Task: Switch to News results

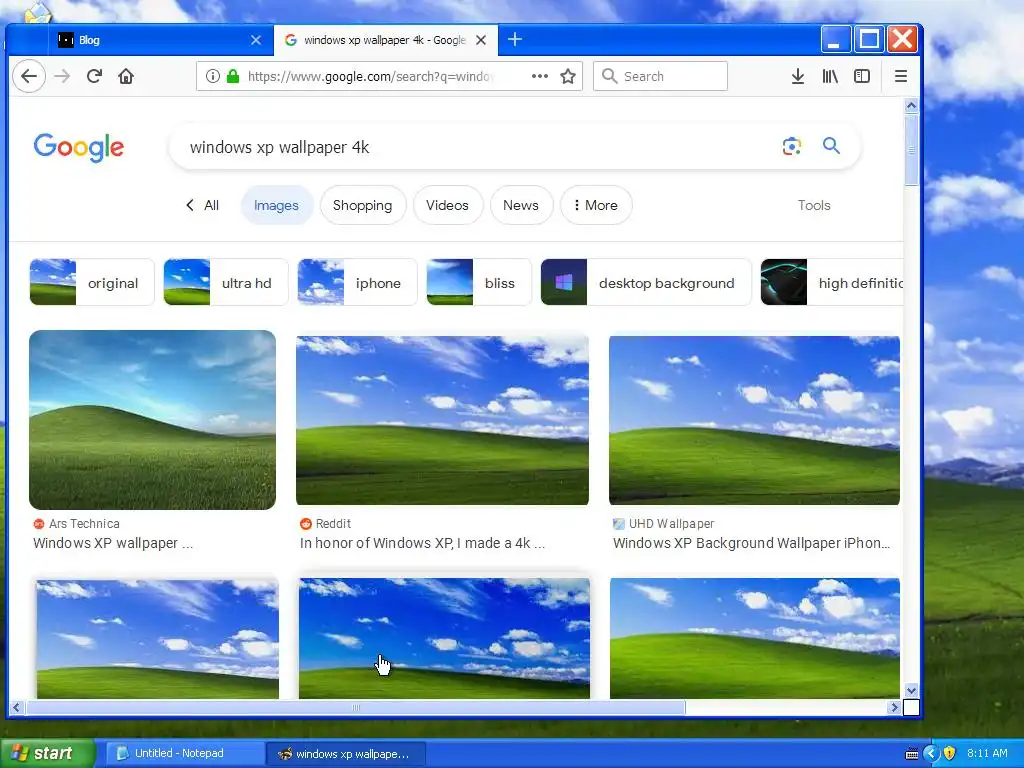Action: [x=520, y=205]
